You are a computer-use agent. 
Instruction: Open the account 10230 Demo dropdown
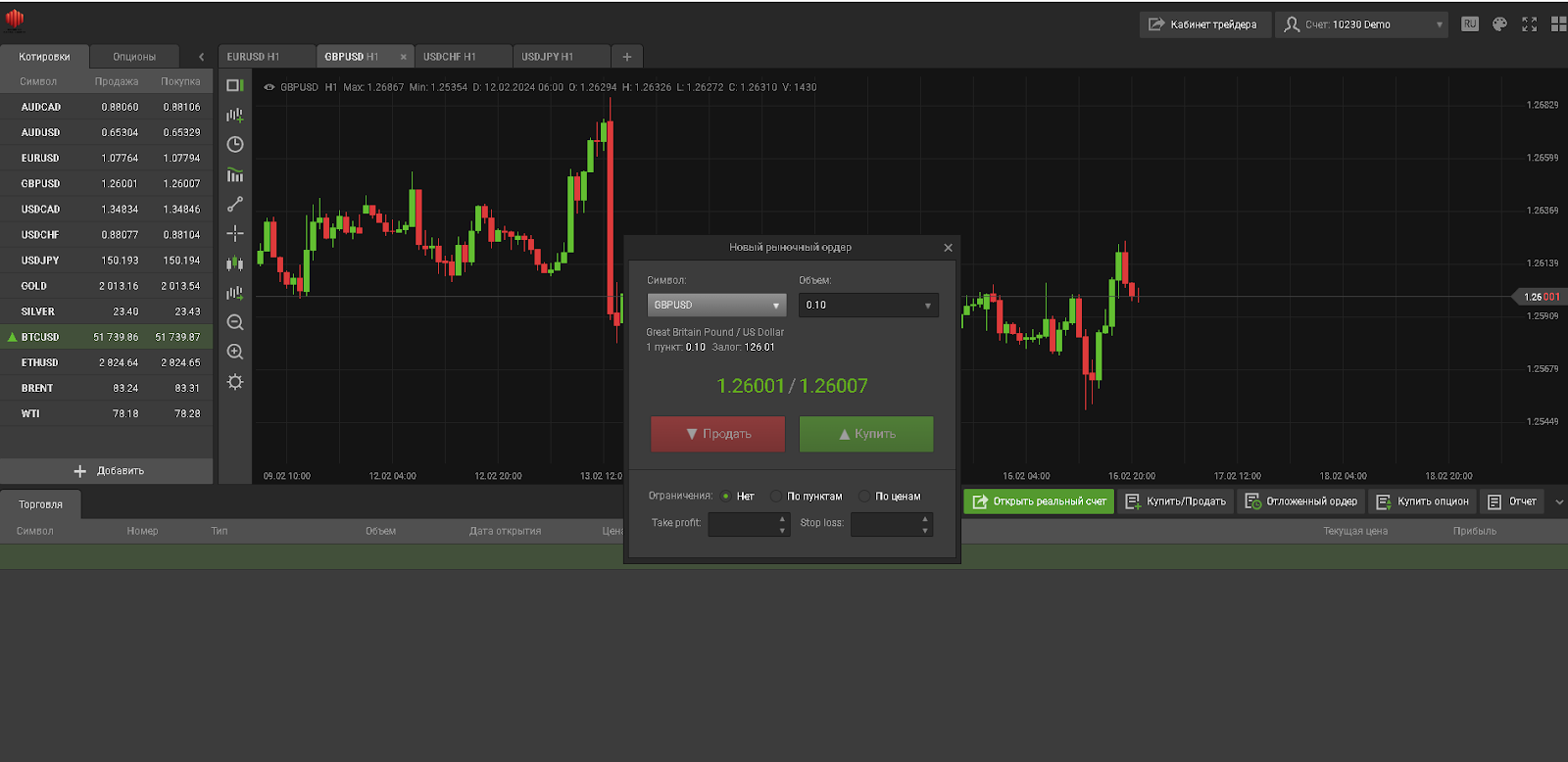point(1361,24)
